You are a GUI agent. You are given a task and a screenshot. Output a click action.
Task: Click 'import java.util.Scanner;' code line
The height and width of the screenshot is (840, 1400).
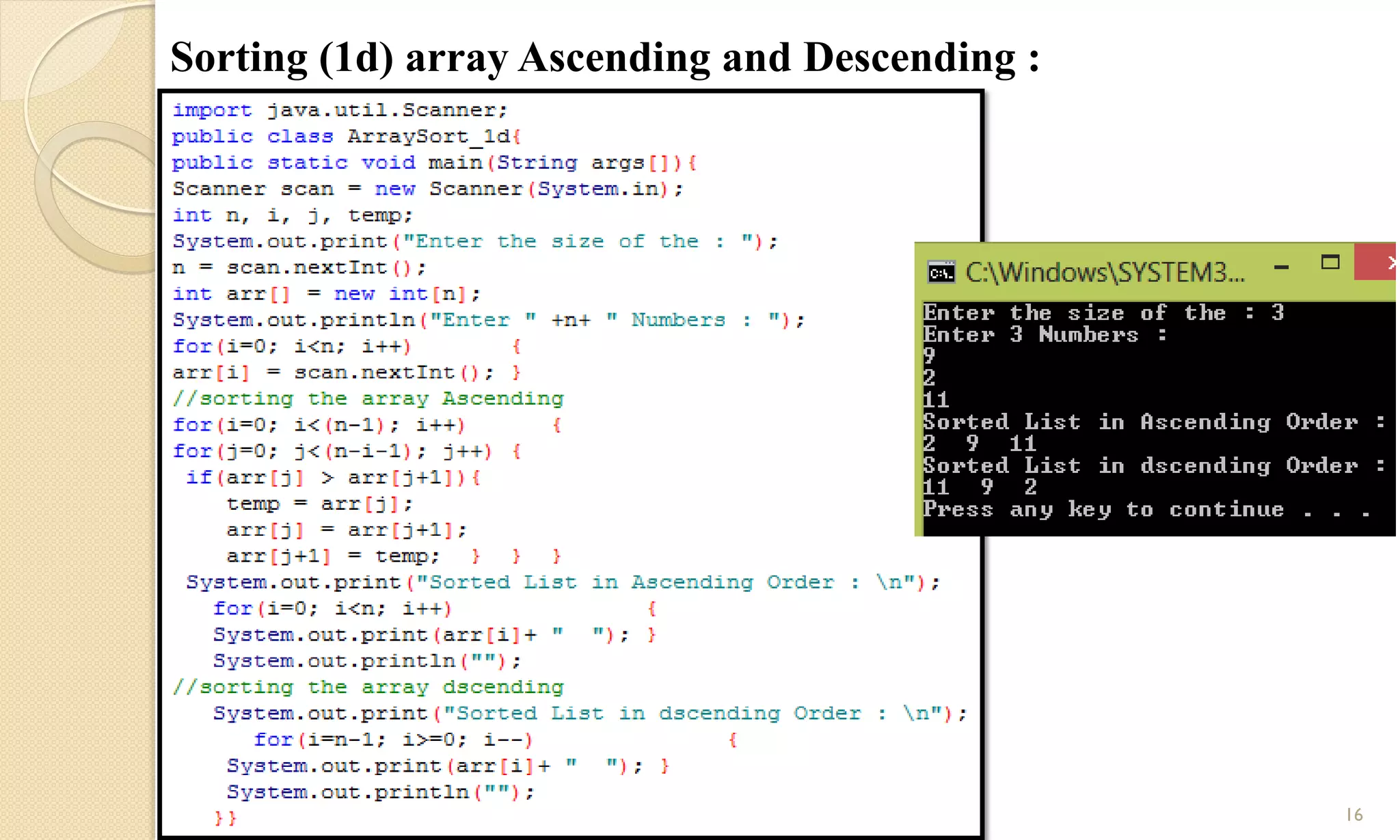coord(340,110)
